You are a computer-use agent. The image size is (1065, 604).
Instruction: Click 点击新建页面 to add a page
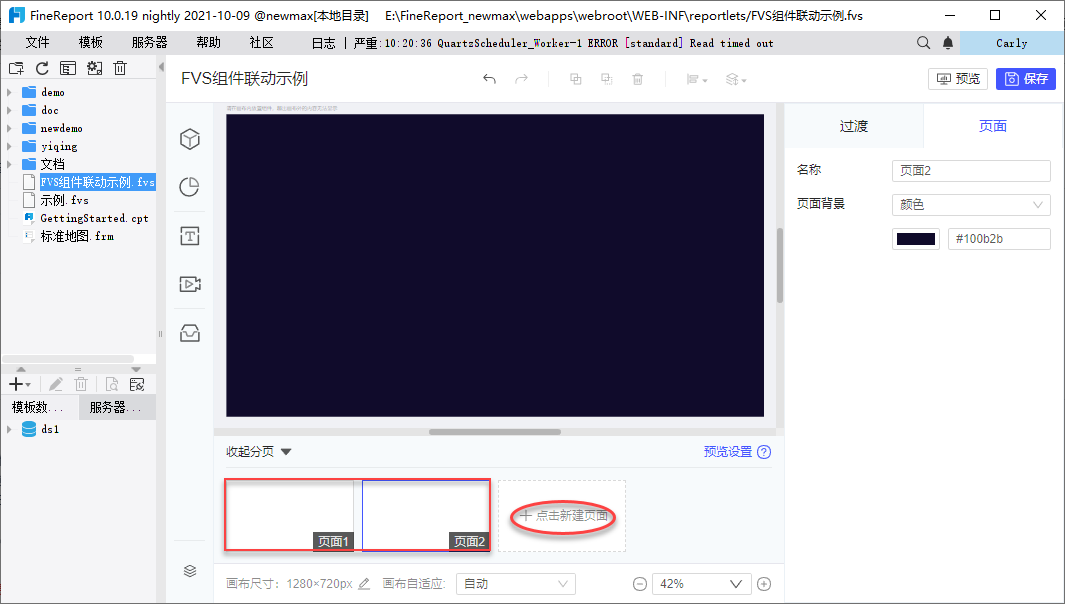pyautogui.click(x=562, y=516)
